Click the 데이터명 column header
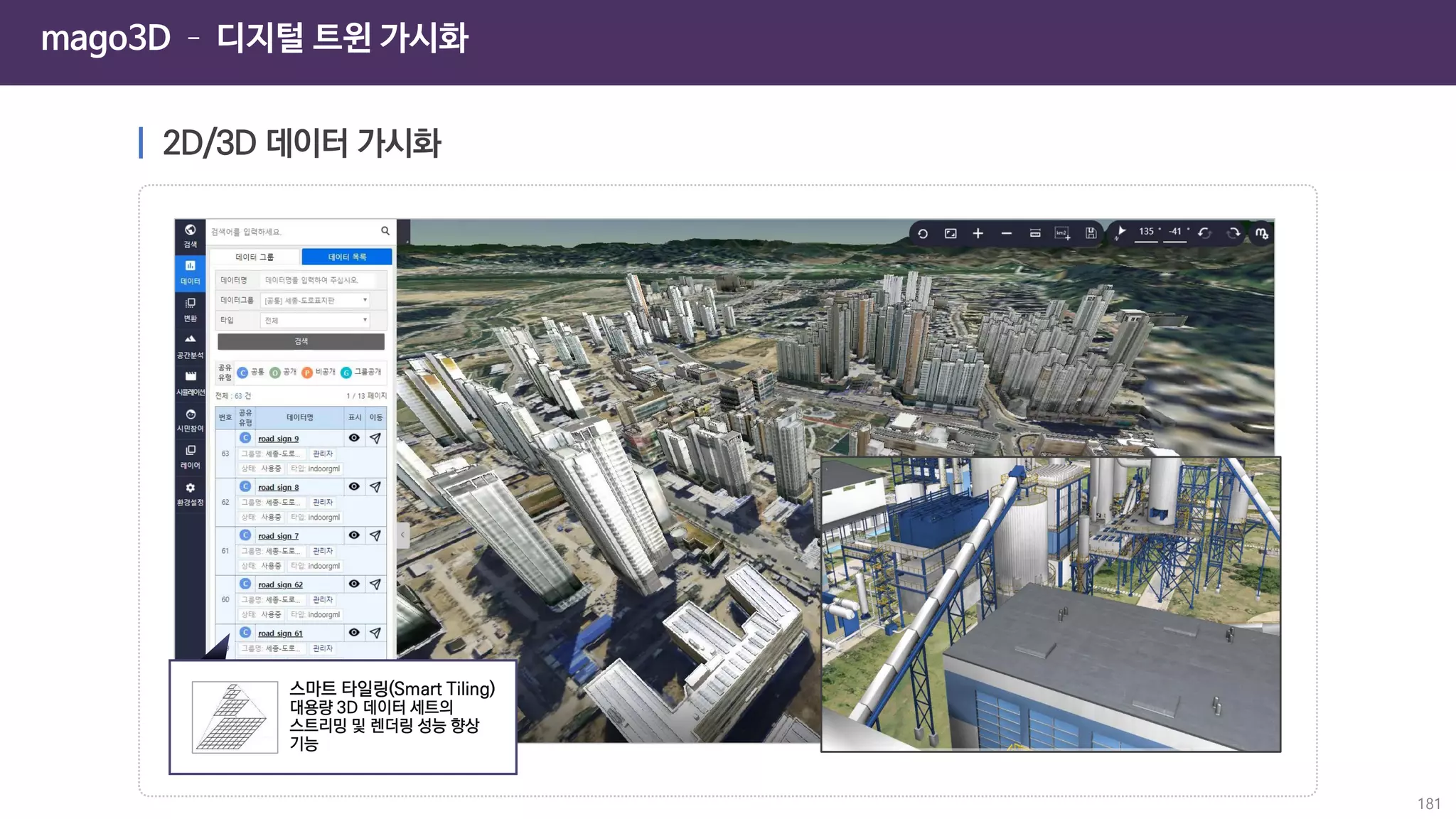The width and height of the screenshot is (1456, 819). [x=299, y=417]
